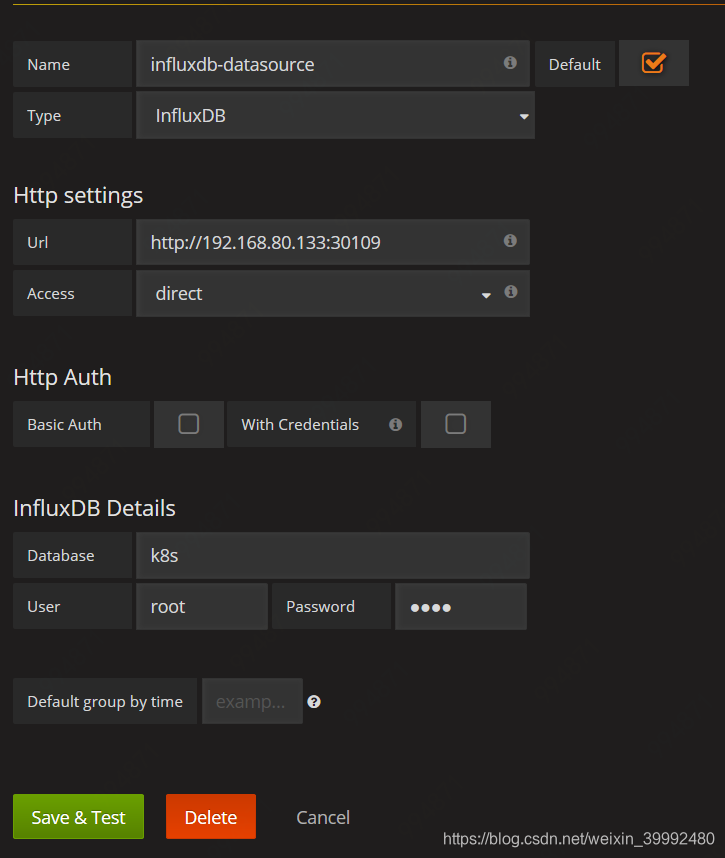
Task: Click the With Credentials label
Action: coord(300,425)
